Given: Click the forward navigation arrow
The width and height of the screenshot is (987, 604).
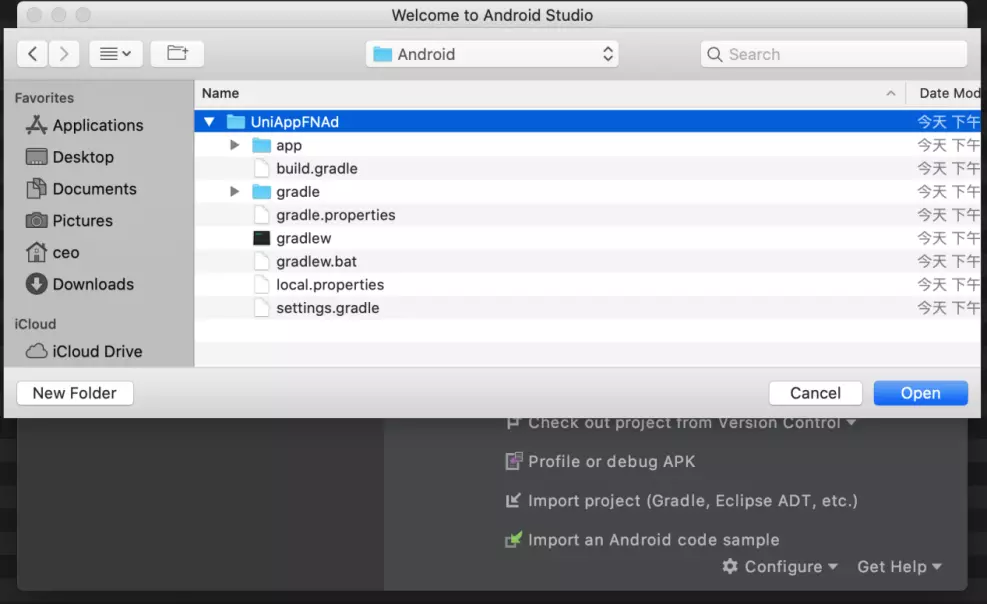Looking at the screenshot, I should coord(64,54).
